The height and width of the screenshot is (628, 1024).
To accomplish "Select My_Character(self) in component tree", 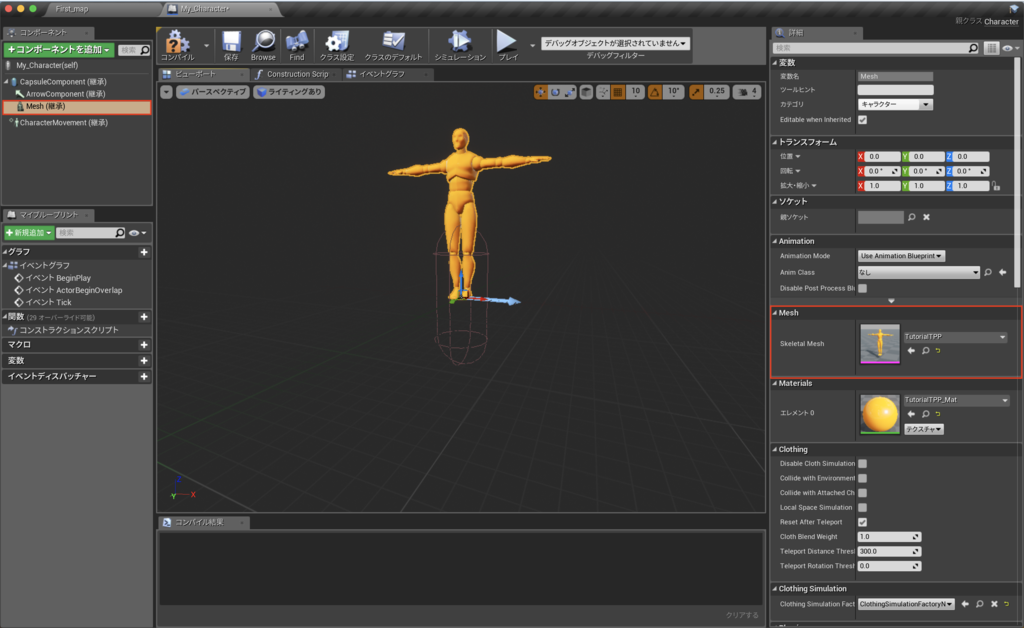I will (47, 65).
